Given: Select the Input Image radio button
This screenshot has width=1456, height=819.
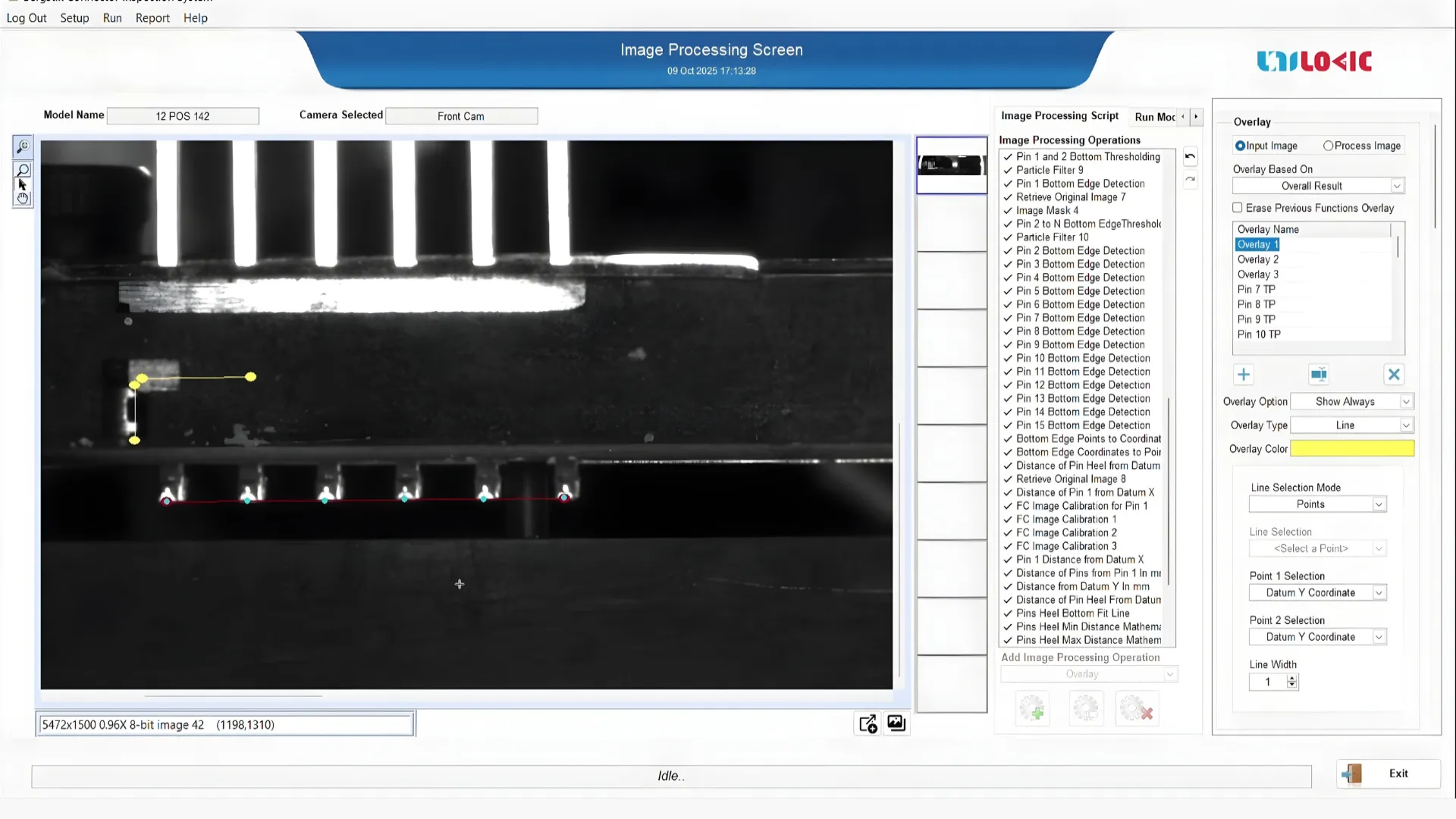Looking at the screenshot, I should pos(1240,146).
